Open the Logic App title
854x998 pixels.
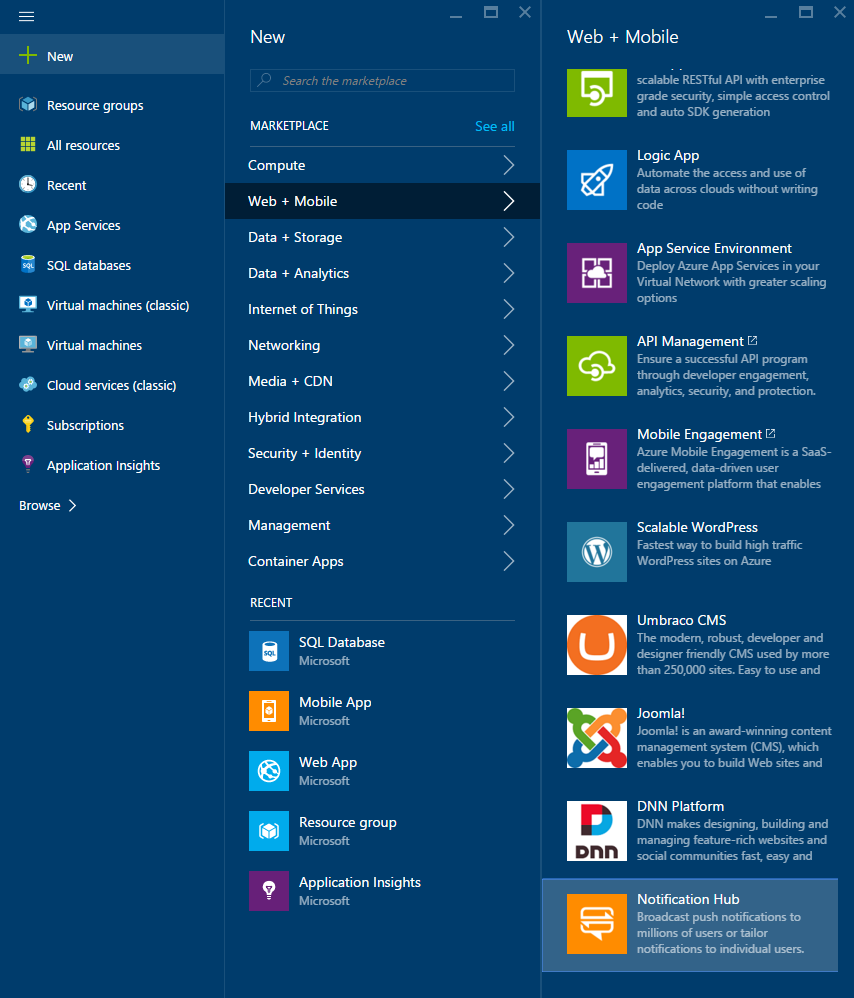coord(668,155)
